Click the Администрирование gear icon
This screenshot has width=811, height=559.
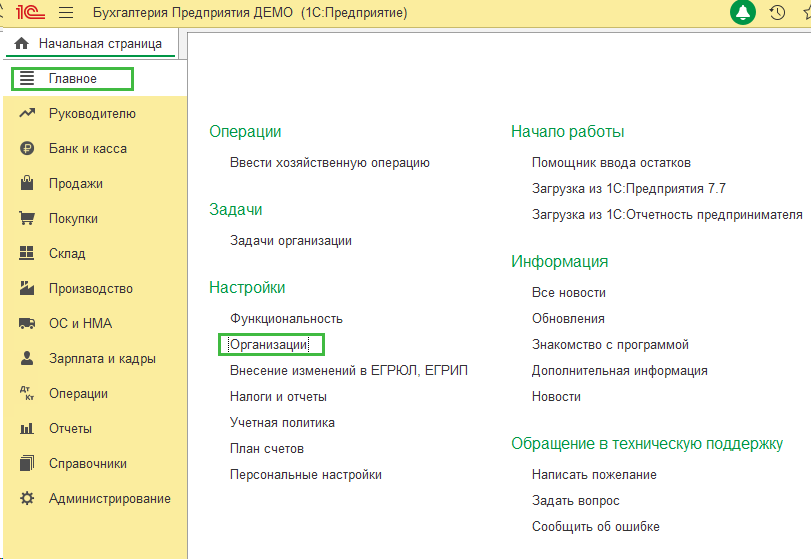coord(27,498)
